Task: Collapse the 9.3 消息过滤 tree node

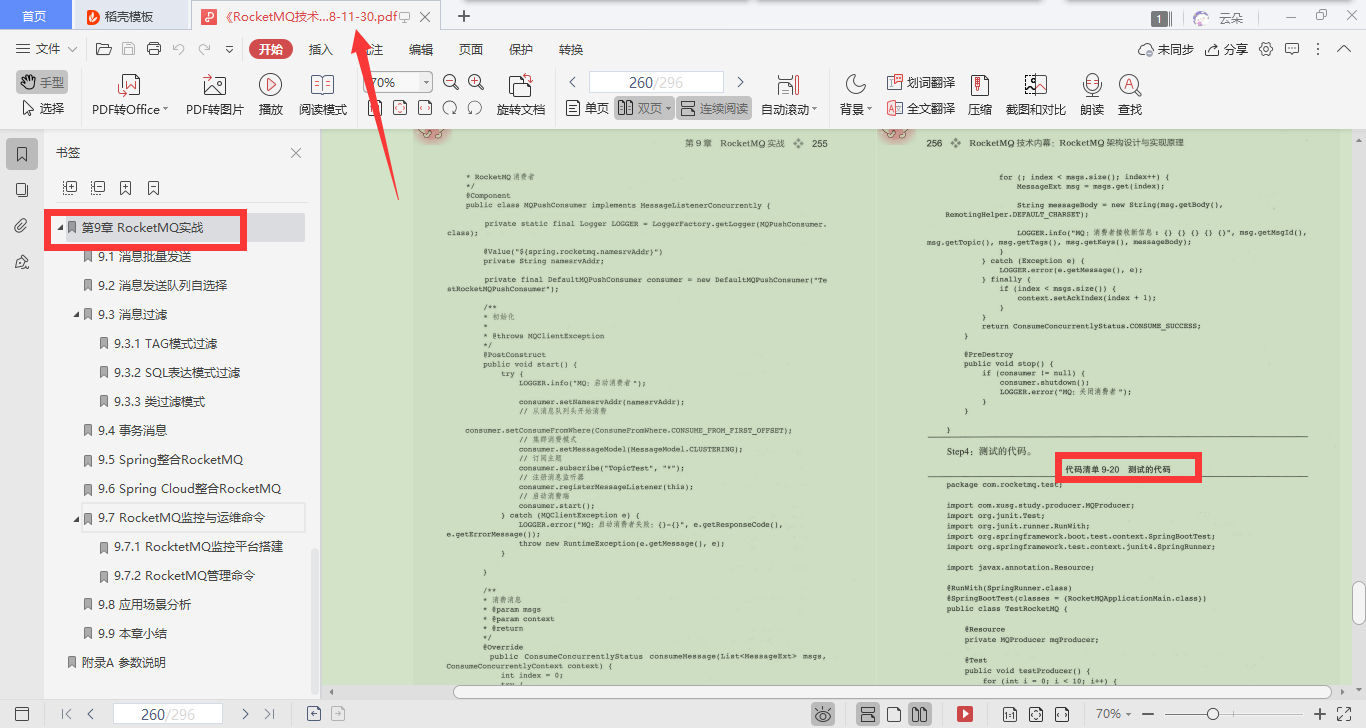Action: click(x=76, y=315)
